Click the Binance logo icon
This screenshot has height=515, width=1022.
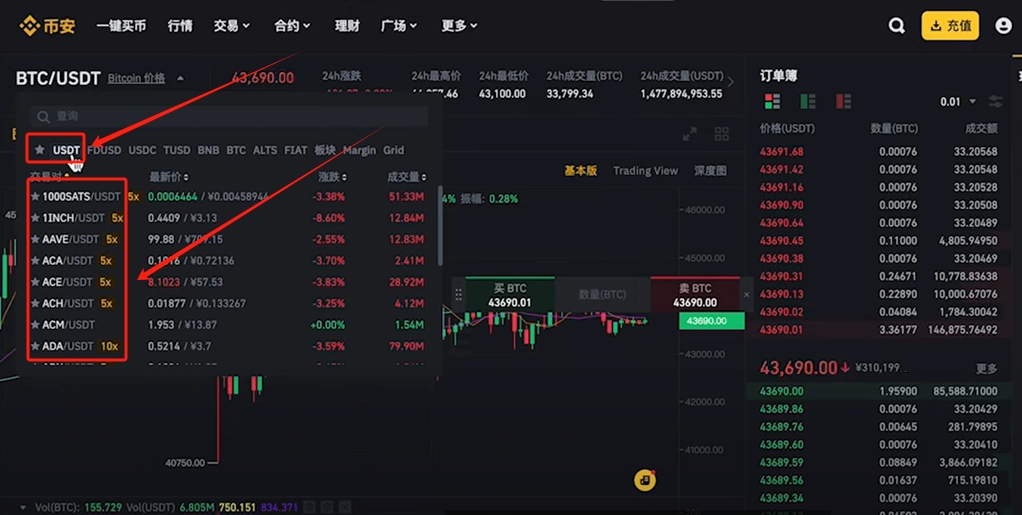[29, 26]
